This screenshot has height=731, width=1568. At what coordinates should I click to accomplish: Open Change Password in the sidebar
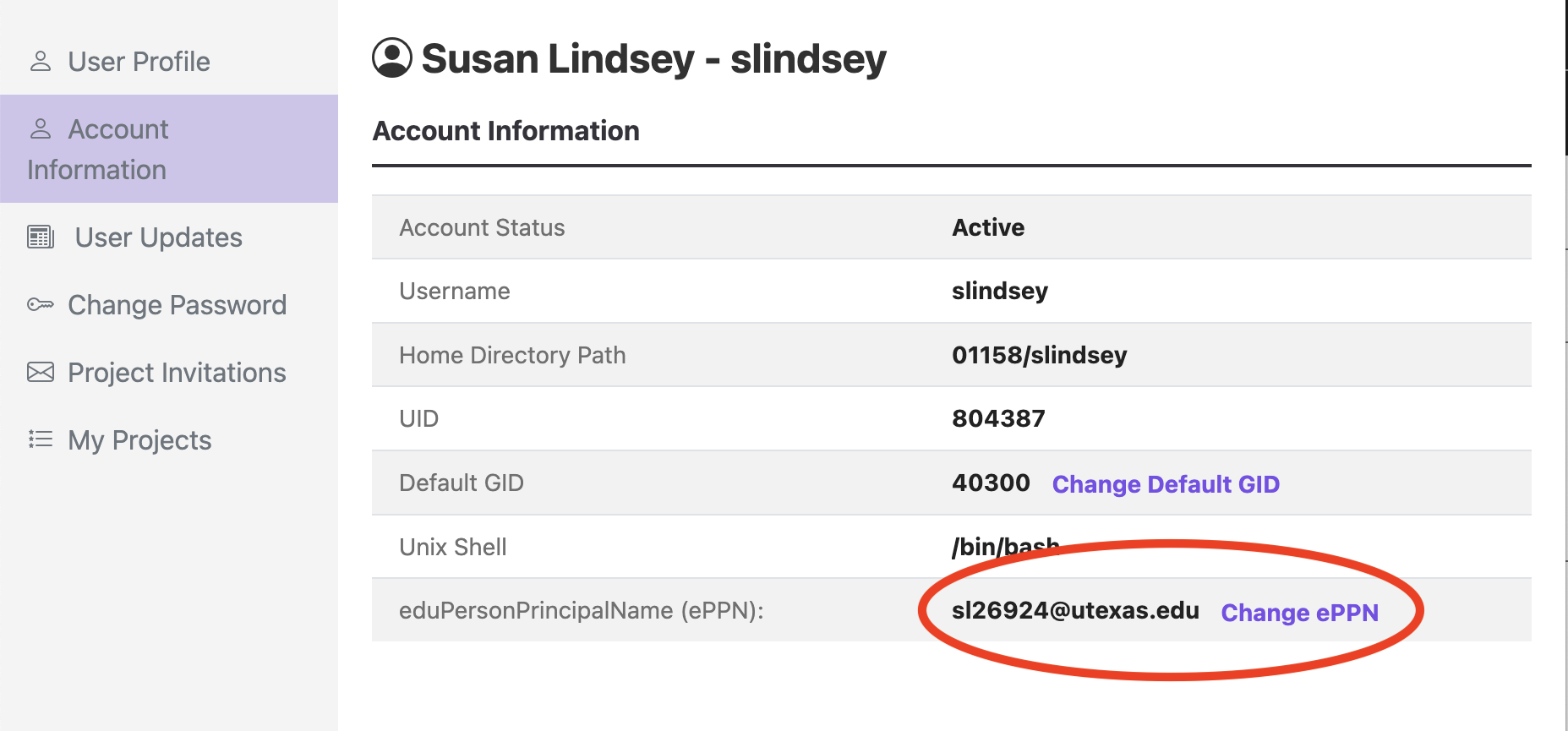coord(177,305)
